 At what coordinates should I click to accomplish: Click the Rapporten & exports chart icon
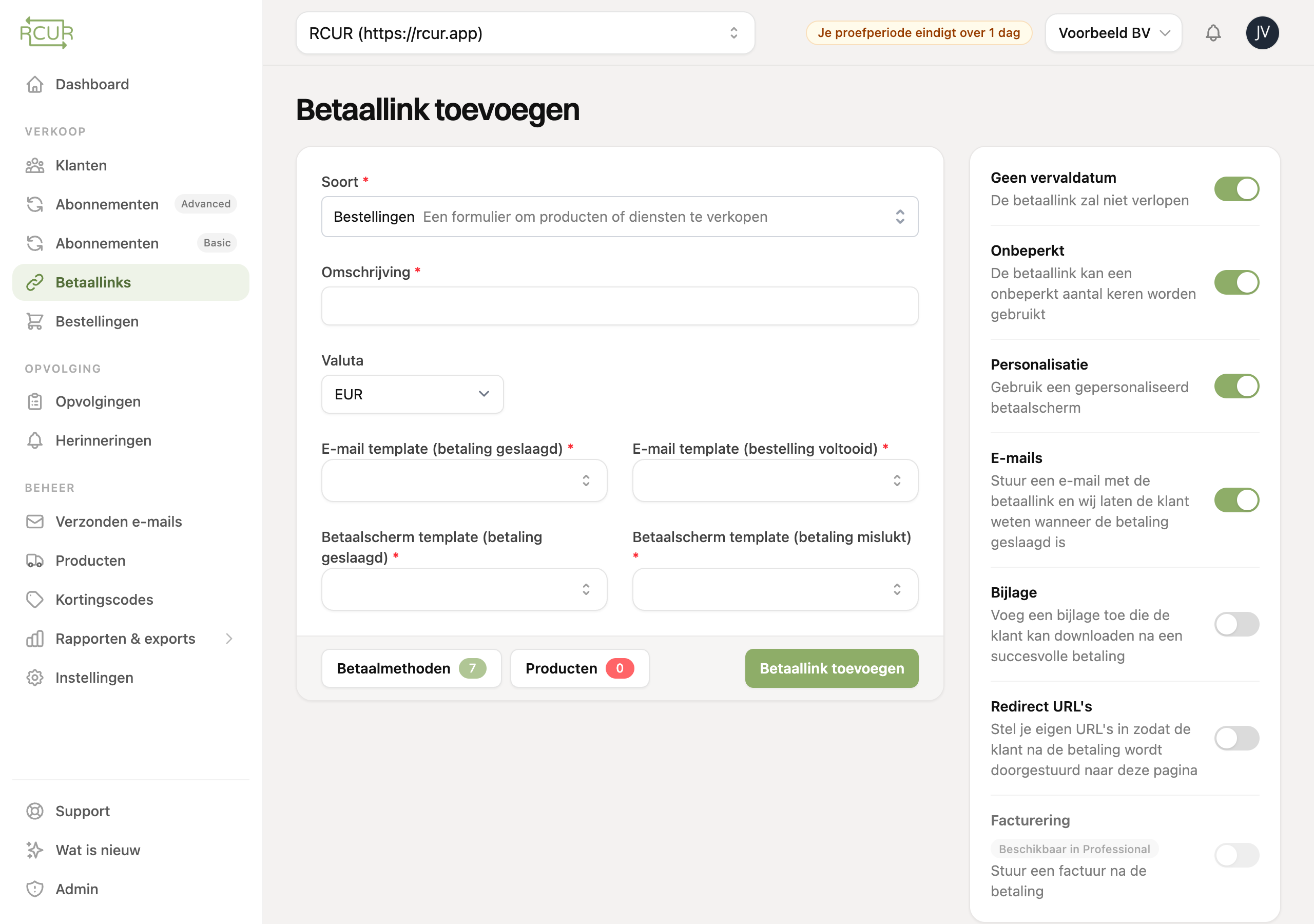(35, 638)
